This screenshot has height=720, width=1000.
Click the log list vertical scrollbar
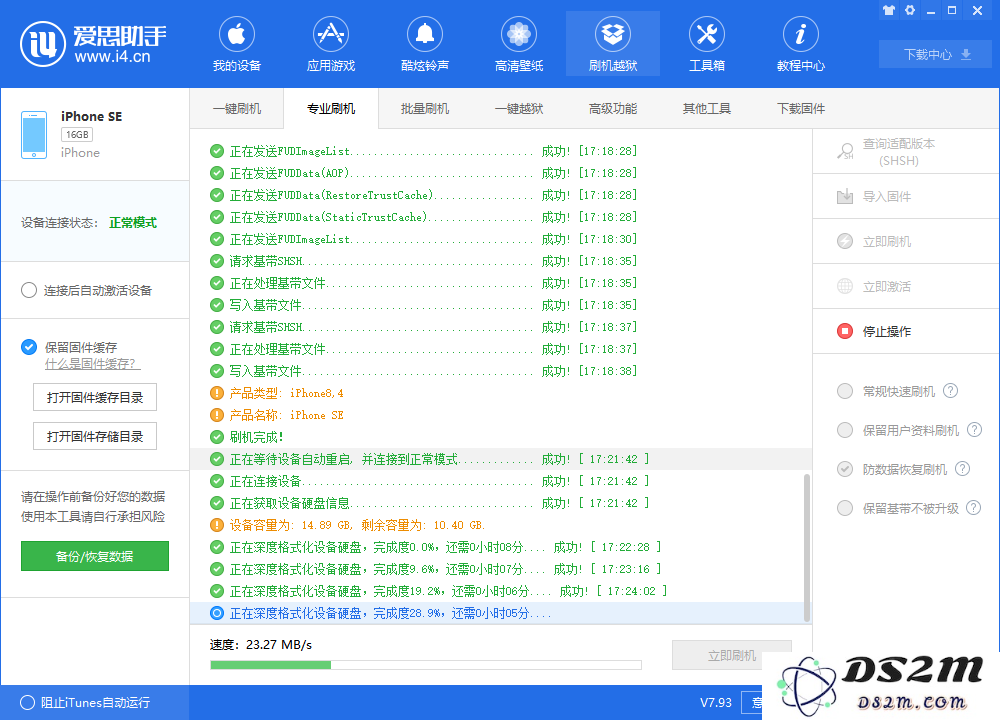(807, 547)
